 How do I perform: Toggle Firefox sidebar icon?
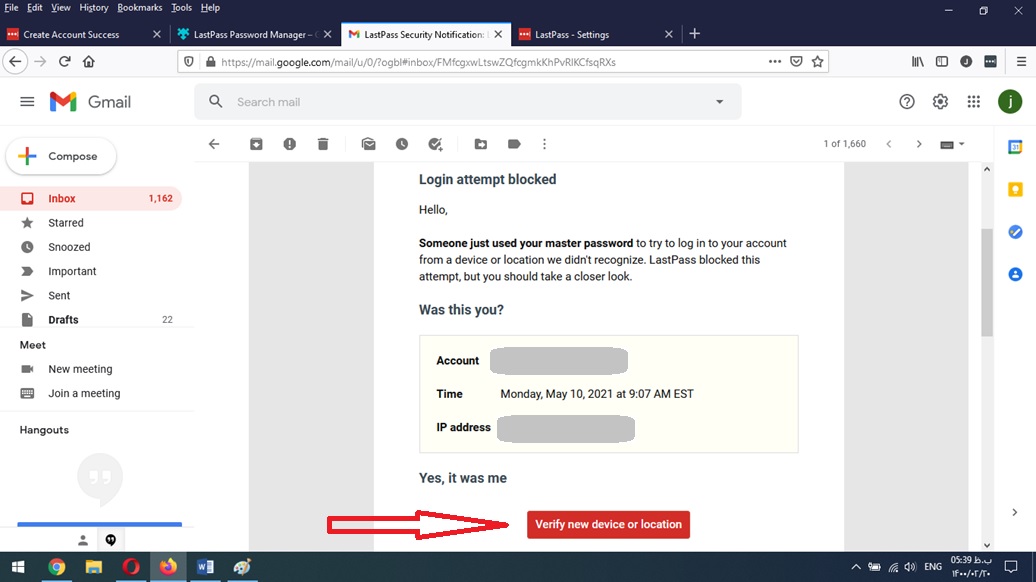tap(942, 61)
